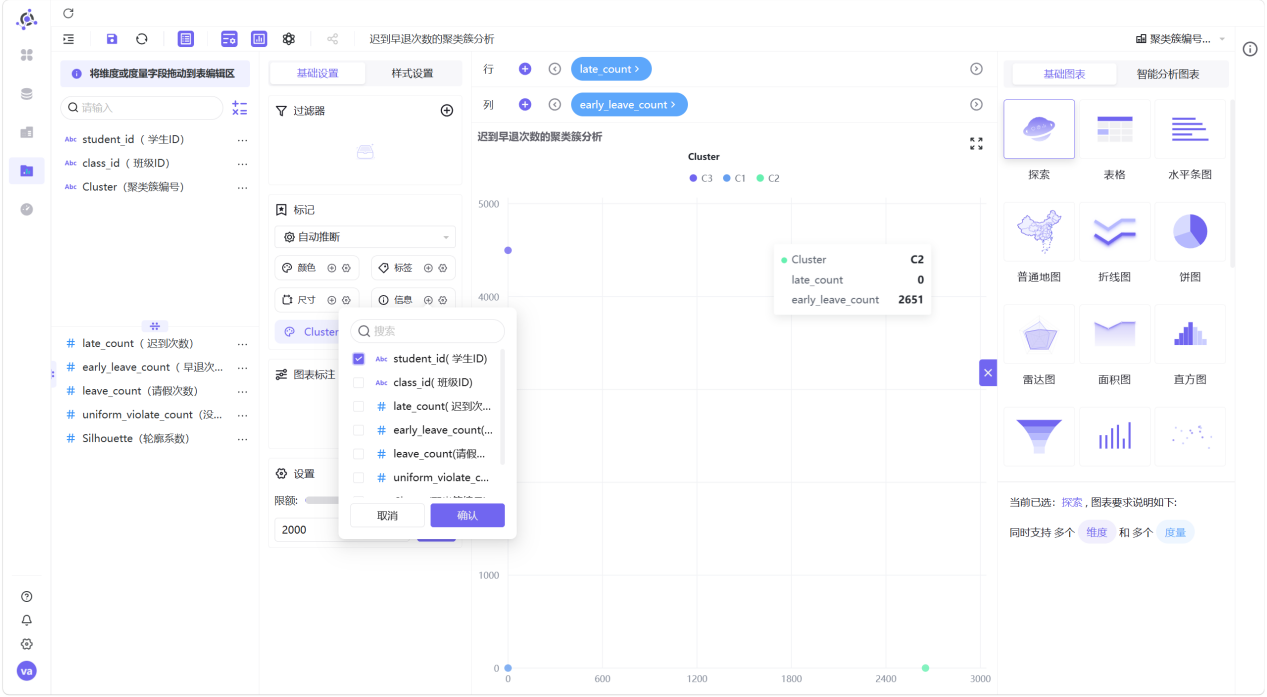This screenshot has height=697, width=1267.
Task: Click the share icon in toolbar
Action: [332, 39]
